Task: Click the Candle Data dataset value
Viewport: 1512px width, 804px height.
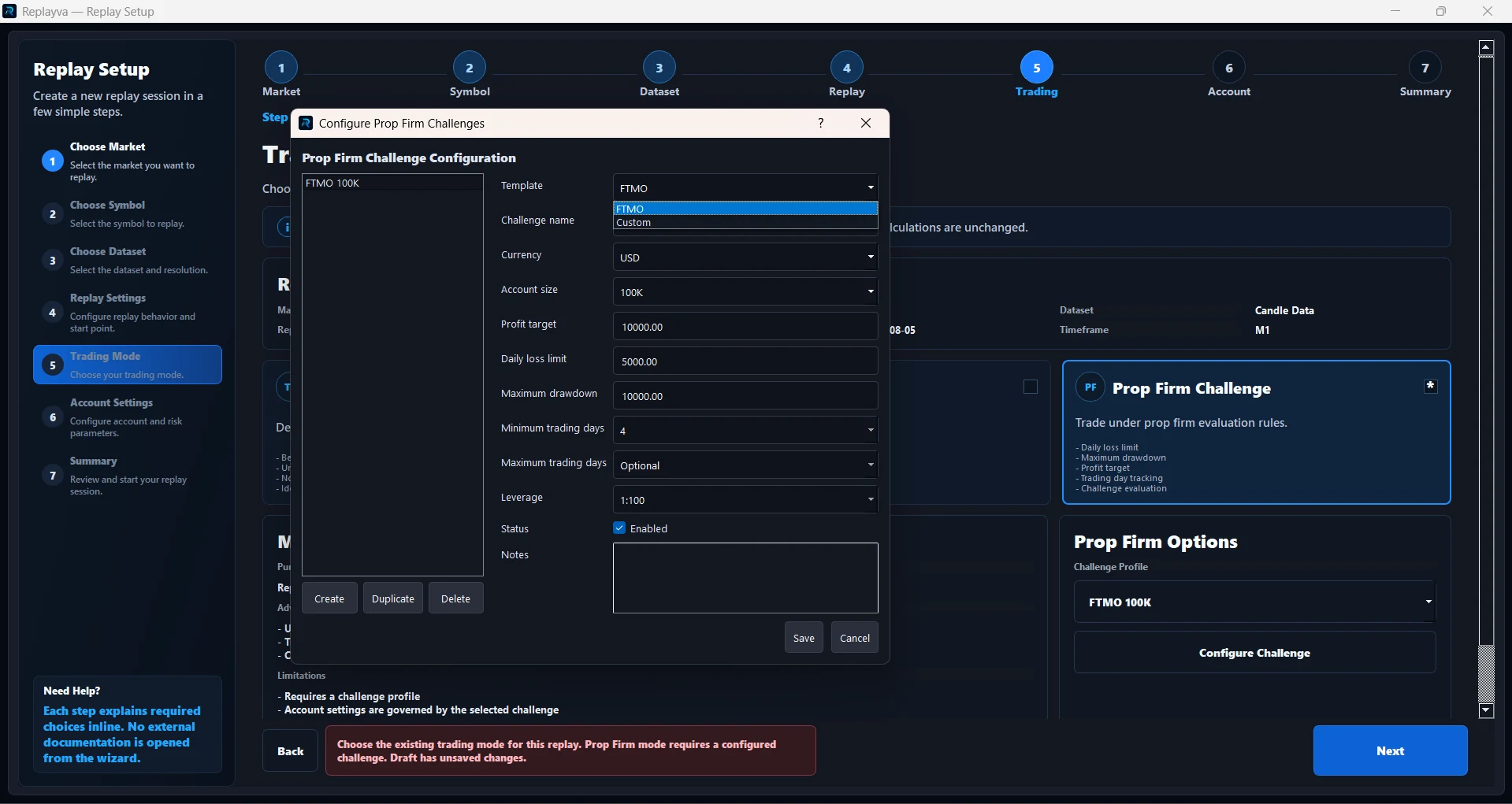Action: (x=1284, y=310)
